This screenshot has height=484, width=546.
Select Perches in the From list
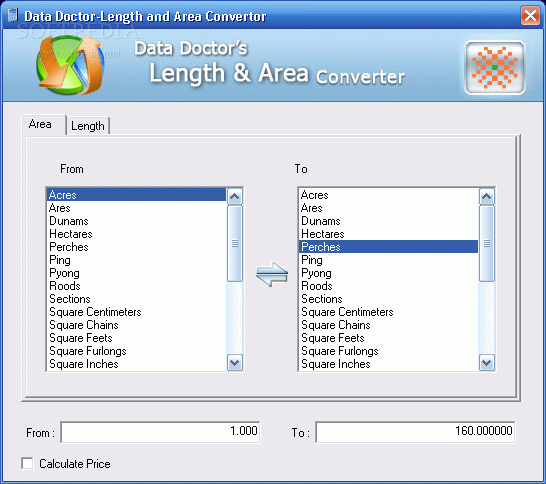pos(136,247)
